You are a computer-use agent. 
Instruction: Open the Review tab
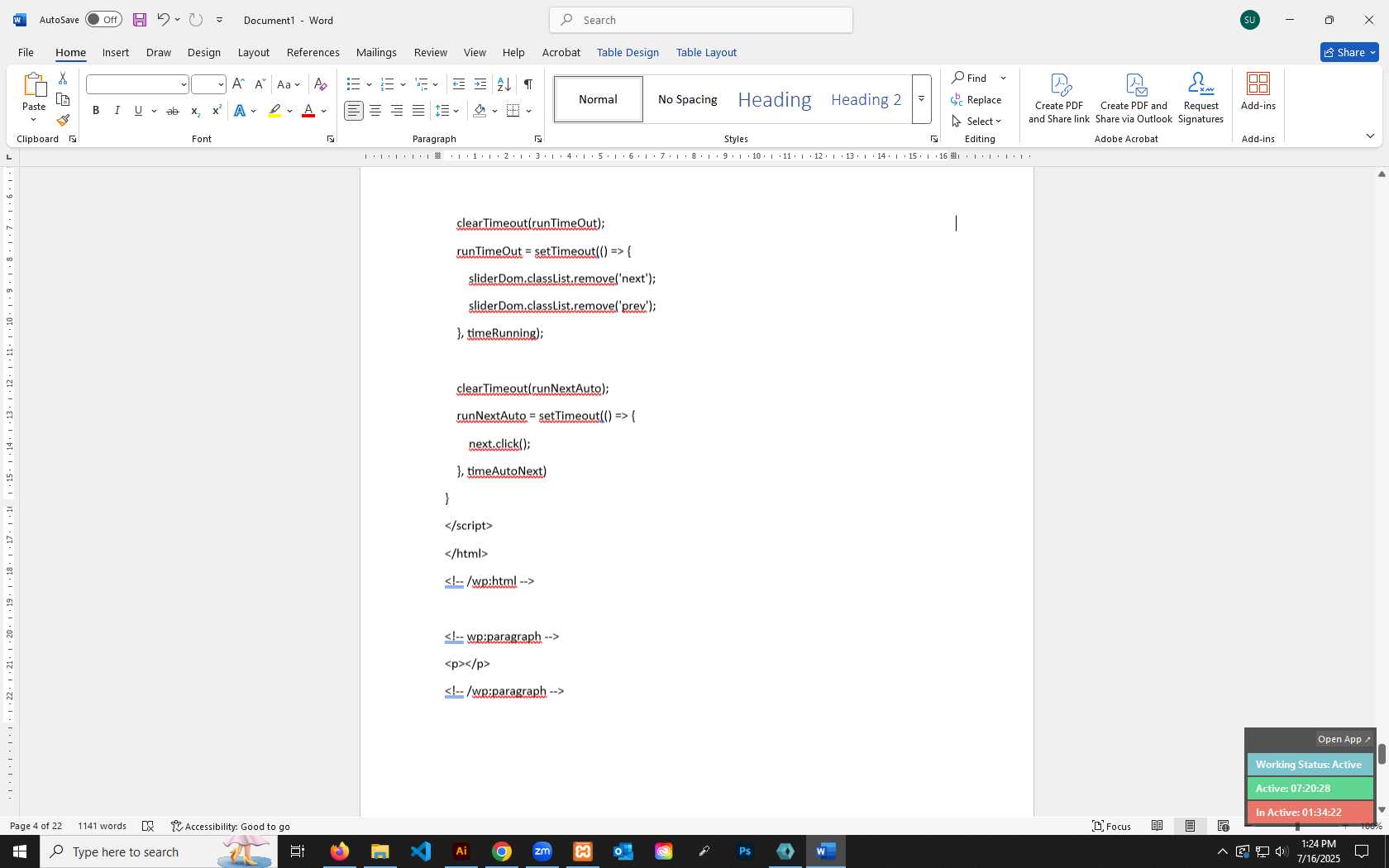pyautogui.click(x=431, y=52)
